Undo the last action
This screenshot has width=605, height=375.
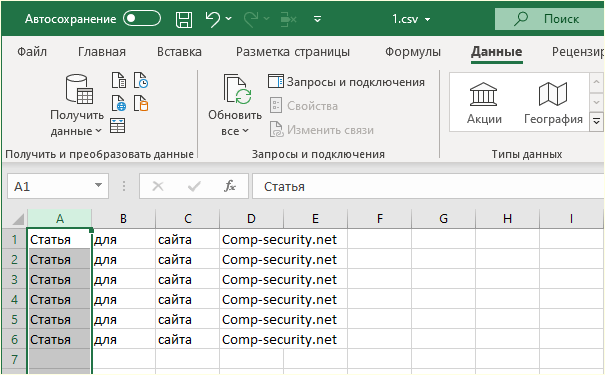pos(213,19)
